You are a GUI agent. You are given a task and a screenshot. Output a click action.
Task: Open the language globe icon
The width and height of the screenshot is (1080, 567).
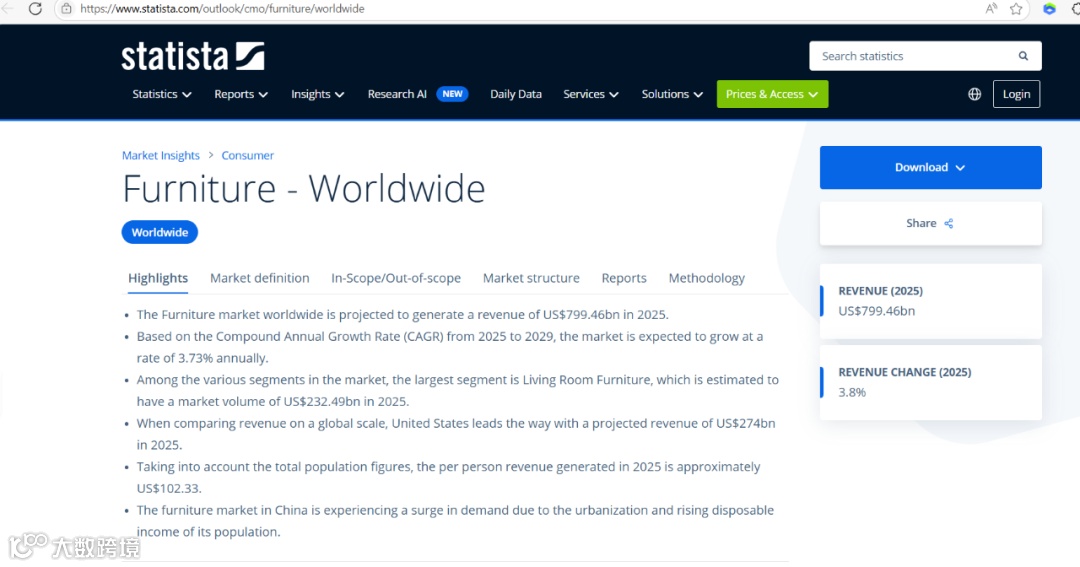(x=975, y=94)
